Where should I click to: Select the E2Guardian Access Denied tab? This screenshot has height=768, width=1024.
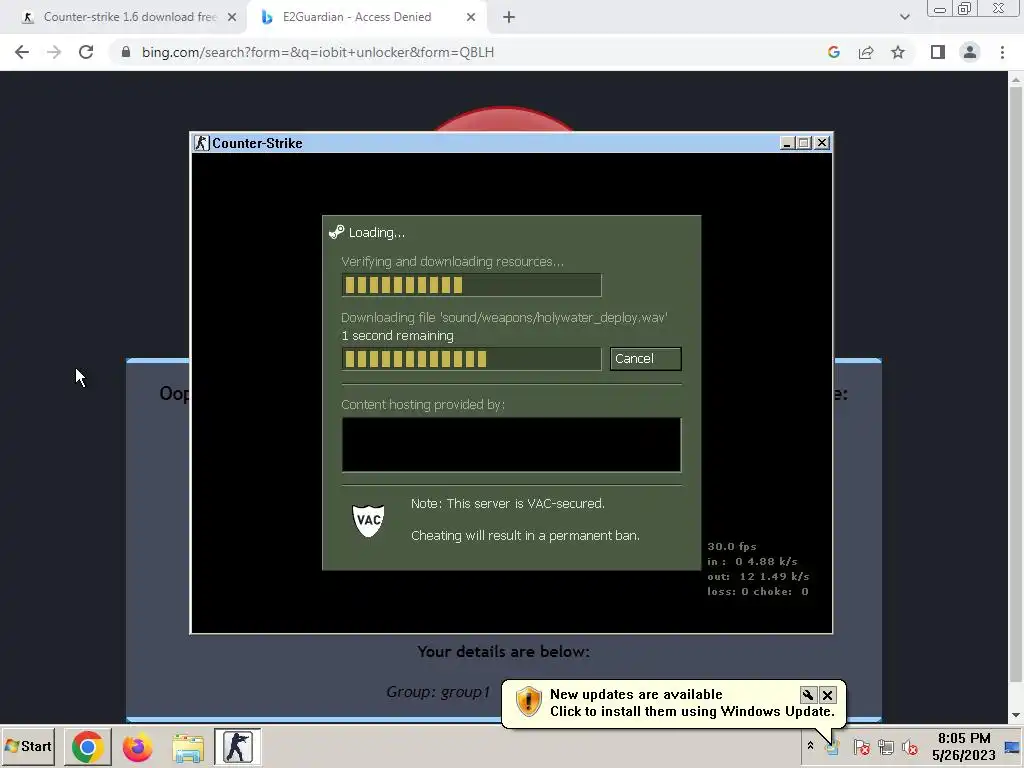357,17
